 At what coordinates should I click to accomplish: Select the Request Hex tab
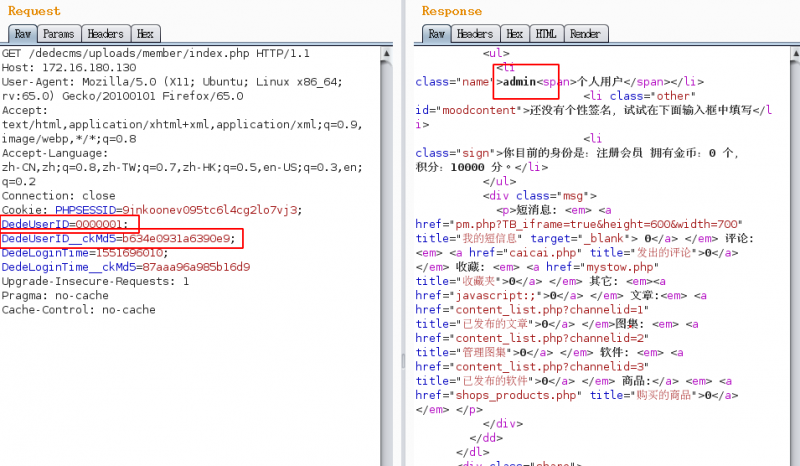(146, 34)
